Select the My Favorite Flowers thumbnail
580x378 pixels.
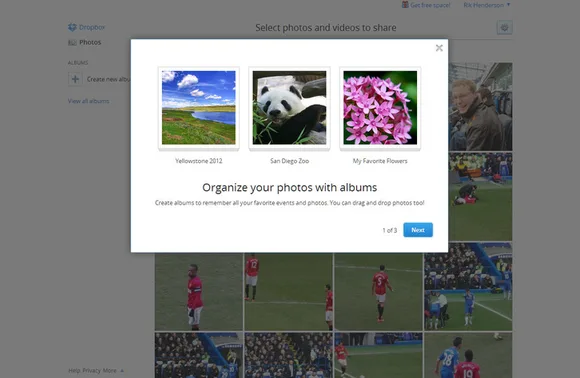[x=380, y=108]
